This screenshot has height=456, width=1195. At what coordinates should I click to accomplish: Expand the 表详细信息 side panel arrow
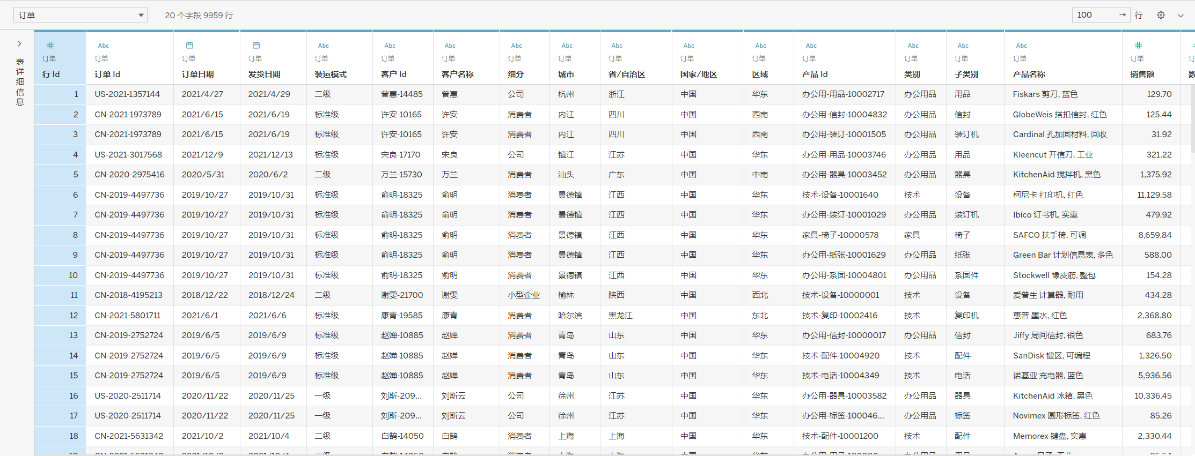20,43
